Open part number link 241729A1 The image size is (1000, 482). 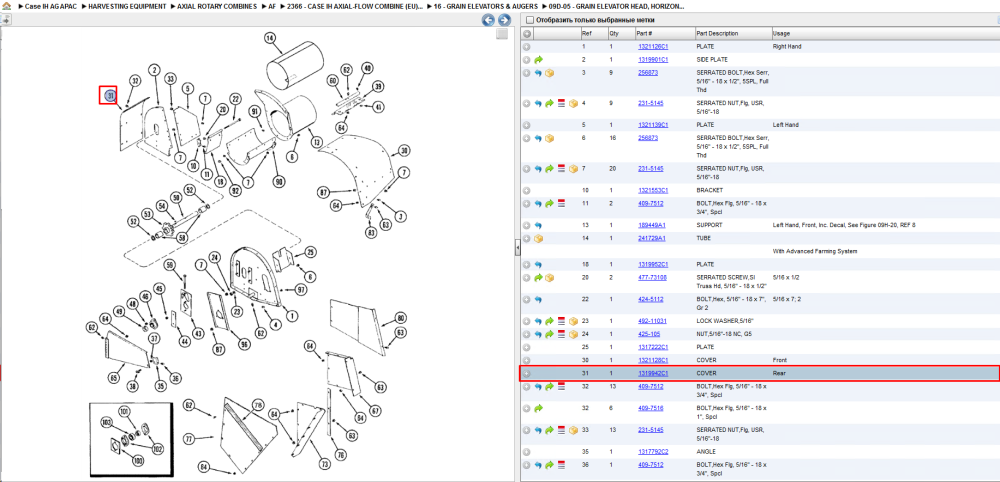pos(651,238)
